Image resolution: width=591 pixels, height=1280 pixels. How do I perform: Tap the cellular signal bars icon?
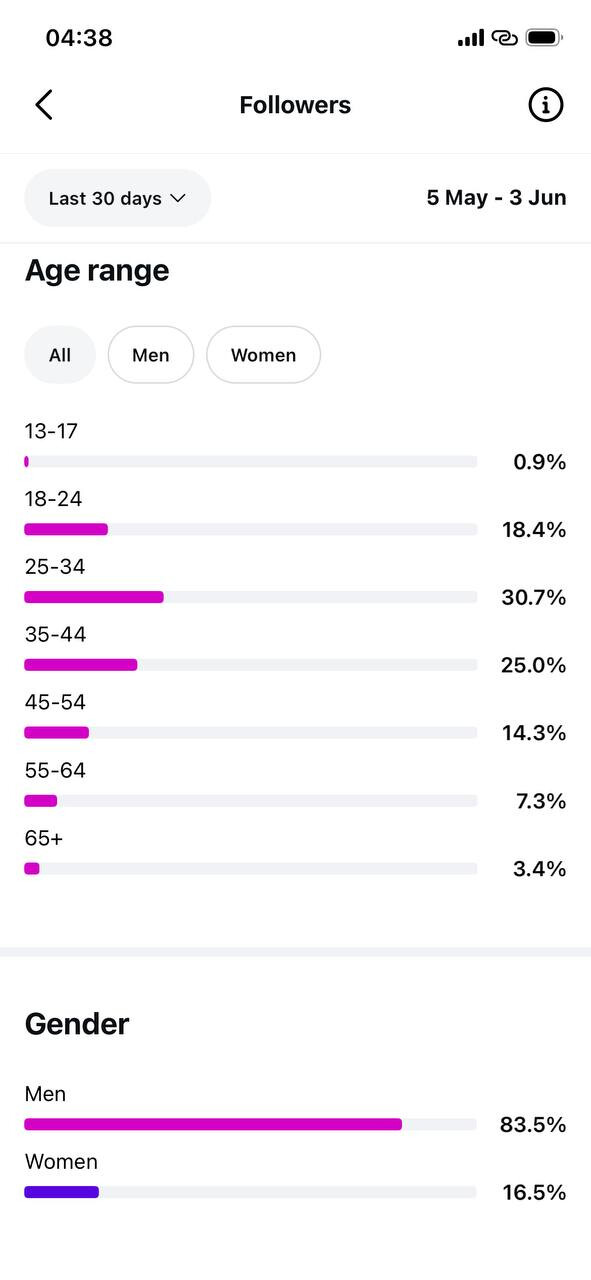coord(471,38)
